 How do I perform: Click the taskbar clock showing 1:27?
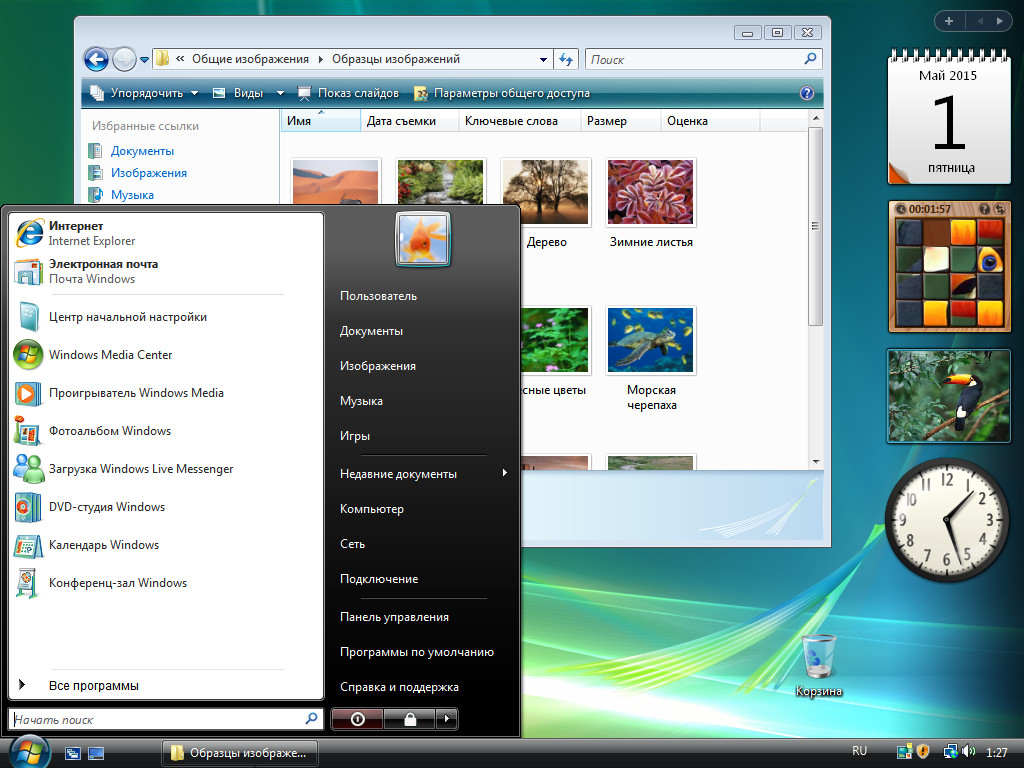point(997,752)
